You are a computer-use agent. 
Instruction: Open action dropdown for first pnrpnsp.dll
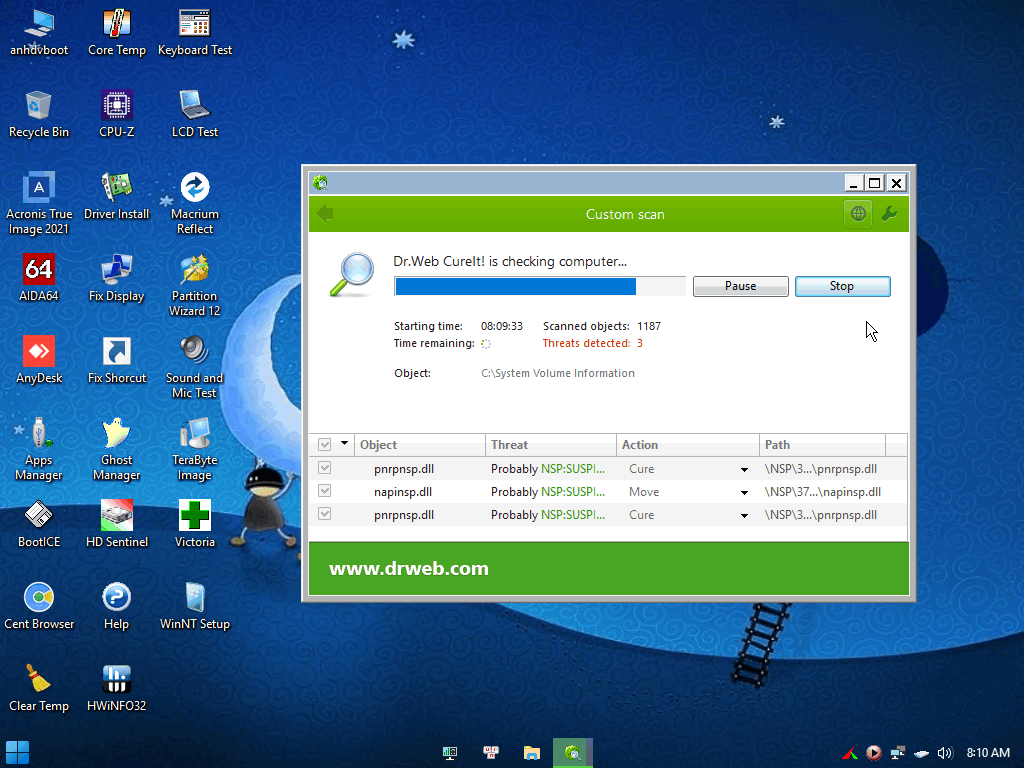(744, 470)
